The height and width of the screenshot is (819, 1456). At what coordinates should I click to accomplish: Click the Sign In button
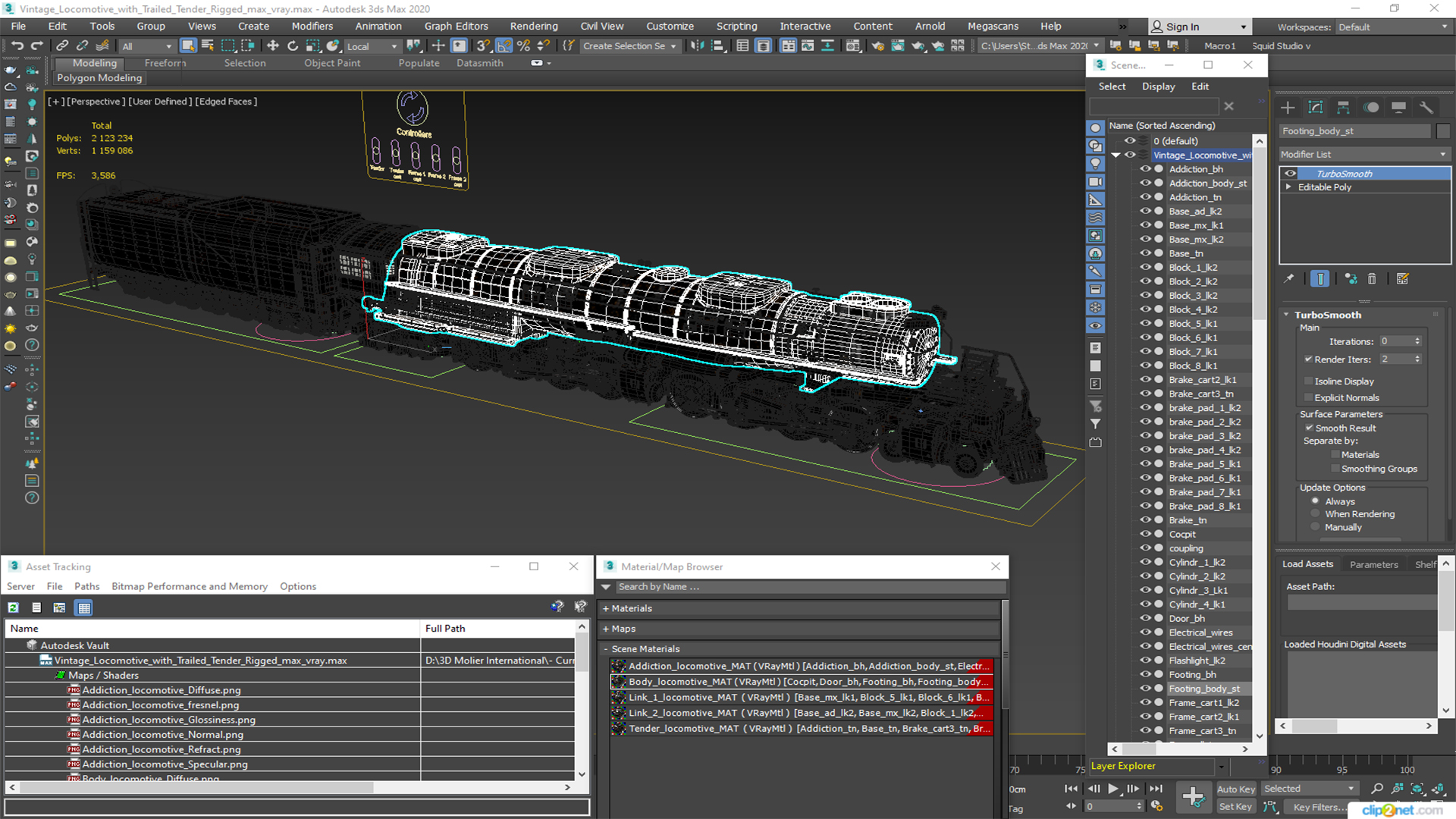pos(1199,27)
